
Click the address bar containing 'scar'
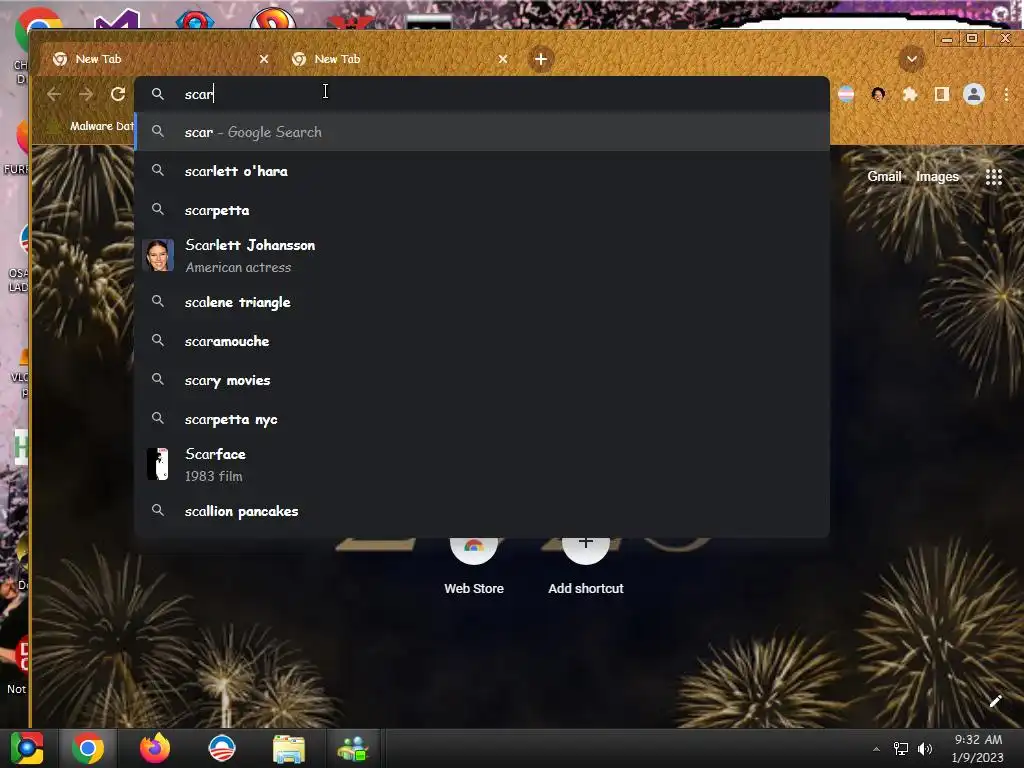point(482,94)
